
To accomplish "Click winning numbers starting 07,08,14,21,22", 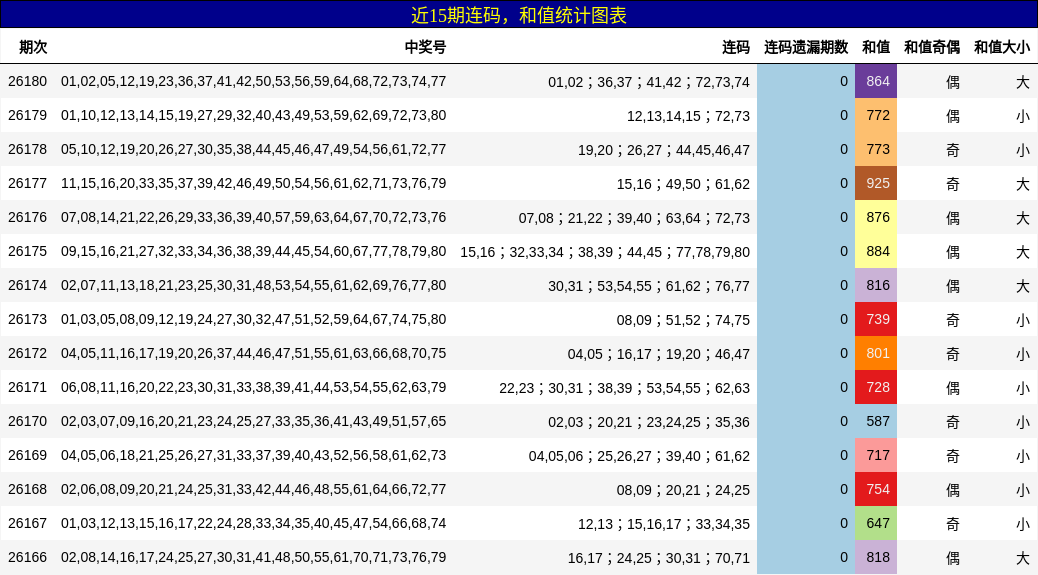I will tap(254, 217).
